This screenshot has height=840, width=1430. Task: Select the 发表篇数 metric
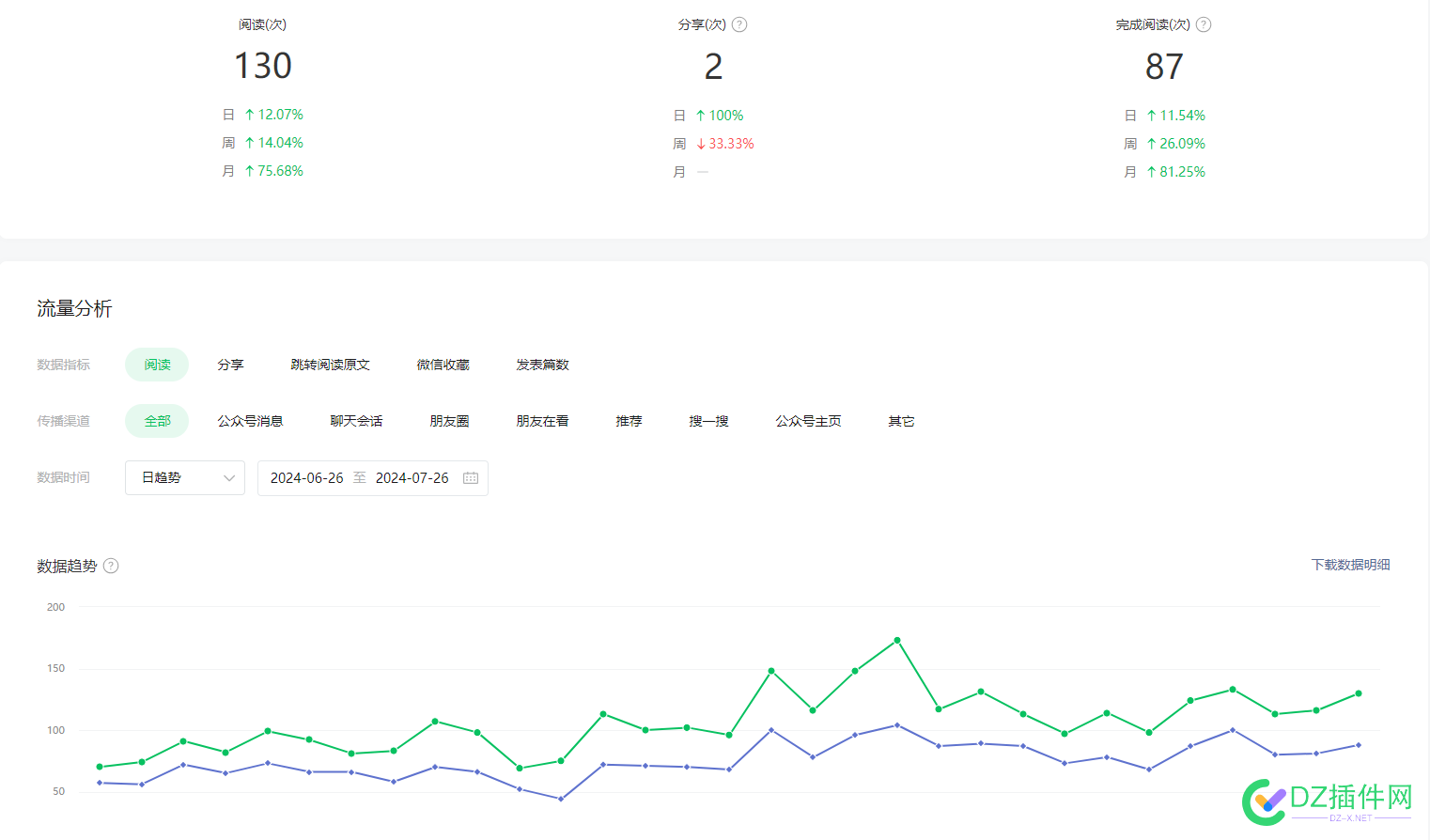click(543, 365)
